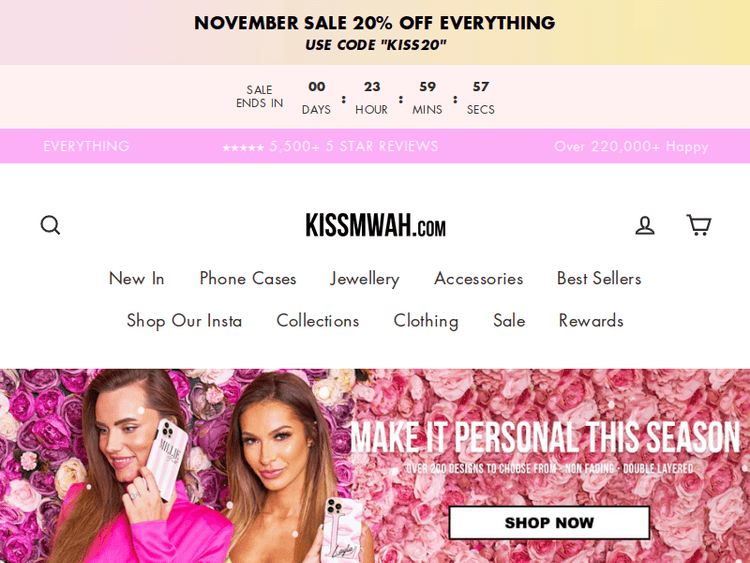Open the Clothing menu

point(426,321)
